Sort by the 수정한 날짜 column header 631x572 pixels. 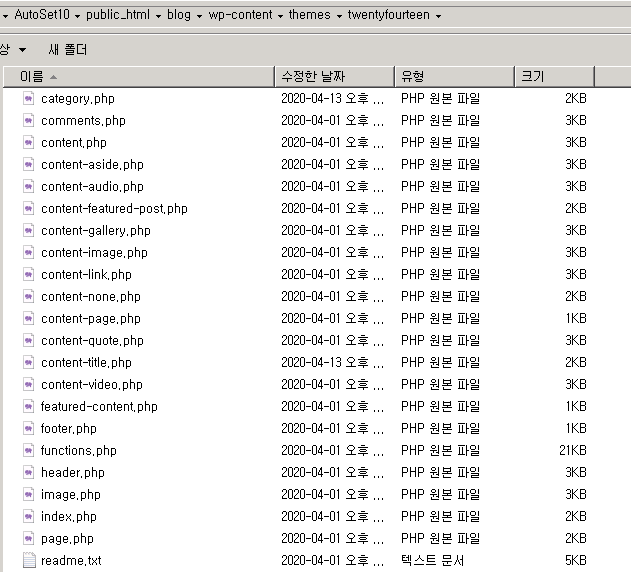point(334,76)
